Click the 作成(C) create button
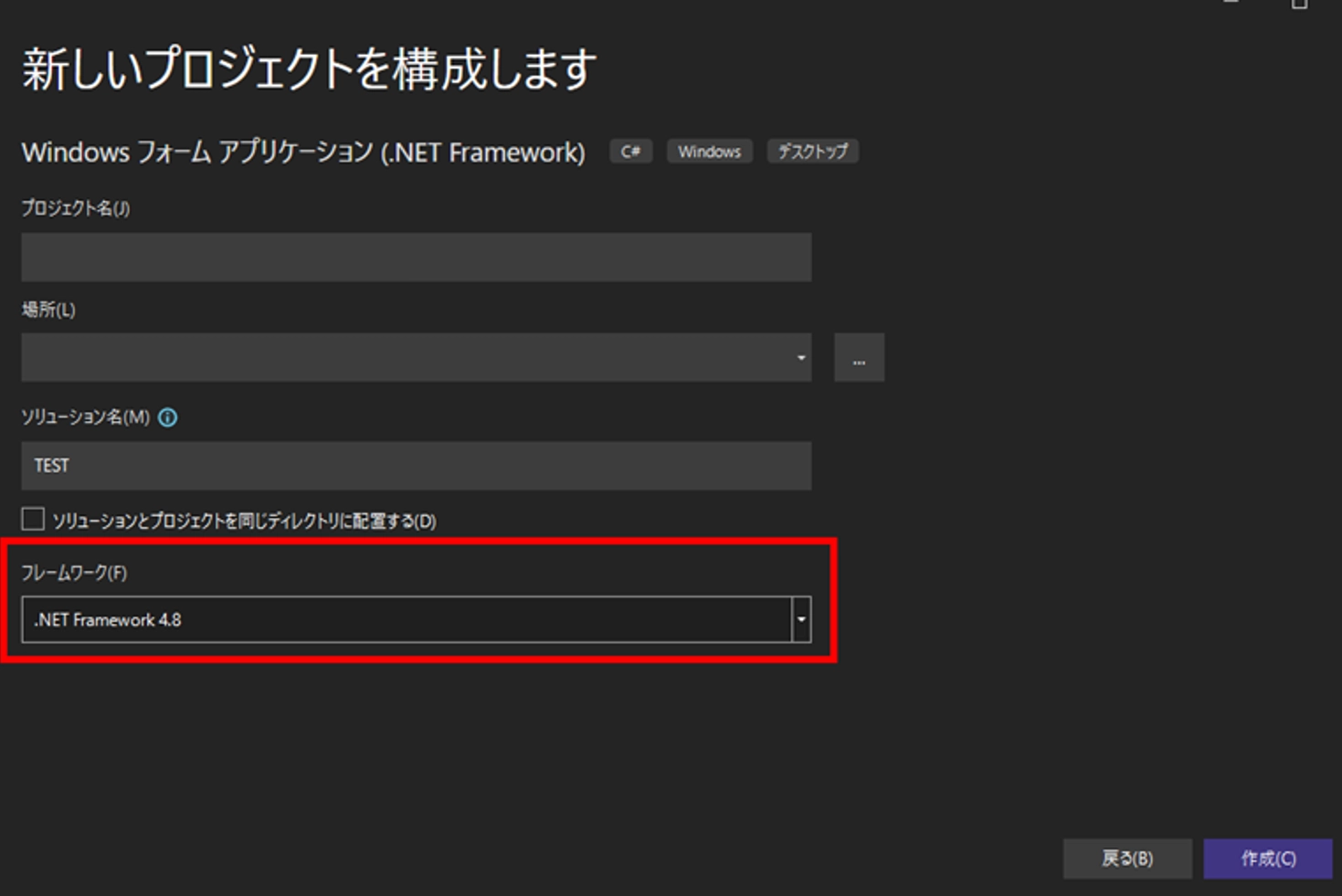This screenshot has width=1342, height=896. [x=1268, y=859]
